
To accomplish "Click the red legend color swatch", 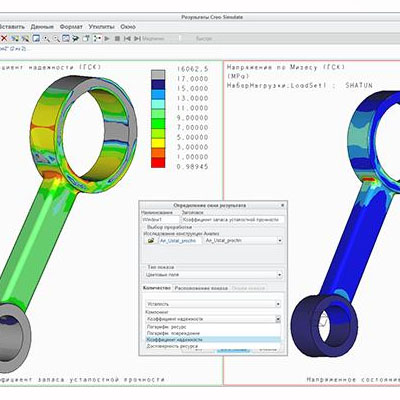I will [x=158, y=163].
